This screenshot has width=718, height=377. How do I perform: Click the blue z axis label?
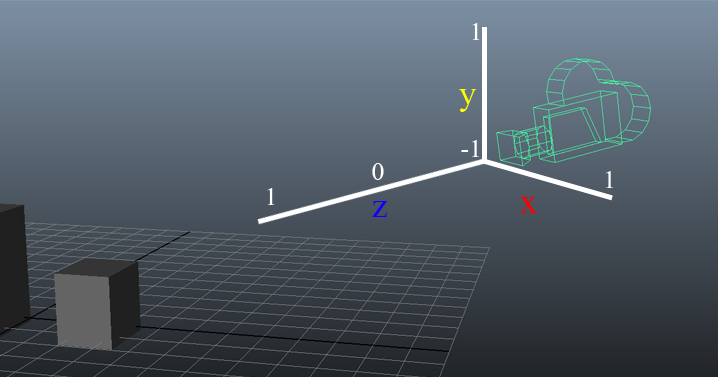pyautogui.click(x=380, y=208)
